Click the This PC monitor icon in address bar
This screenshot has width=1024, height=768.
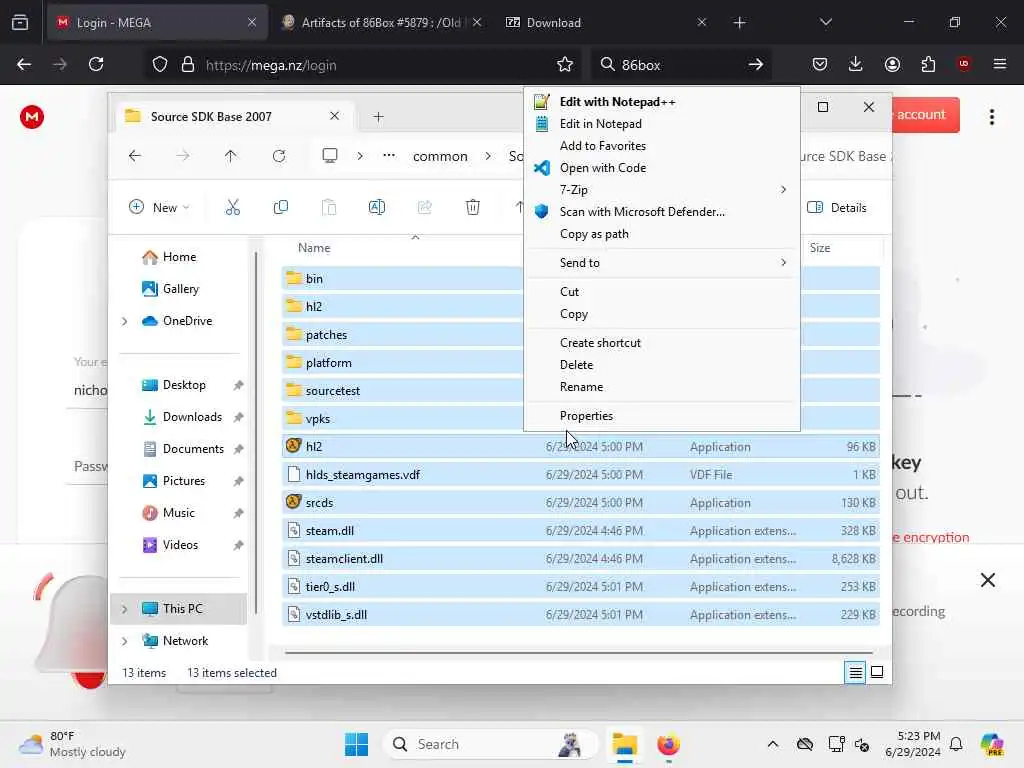330,155
